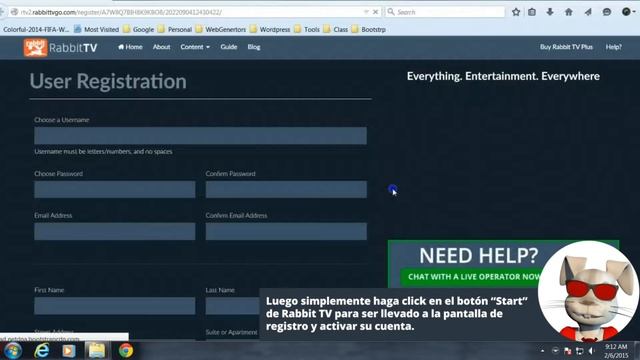The height and width of the screenshot is (360, 640).
Task: Bookmark this page with star icon
Action: [x=516, y=12]
